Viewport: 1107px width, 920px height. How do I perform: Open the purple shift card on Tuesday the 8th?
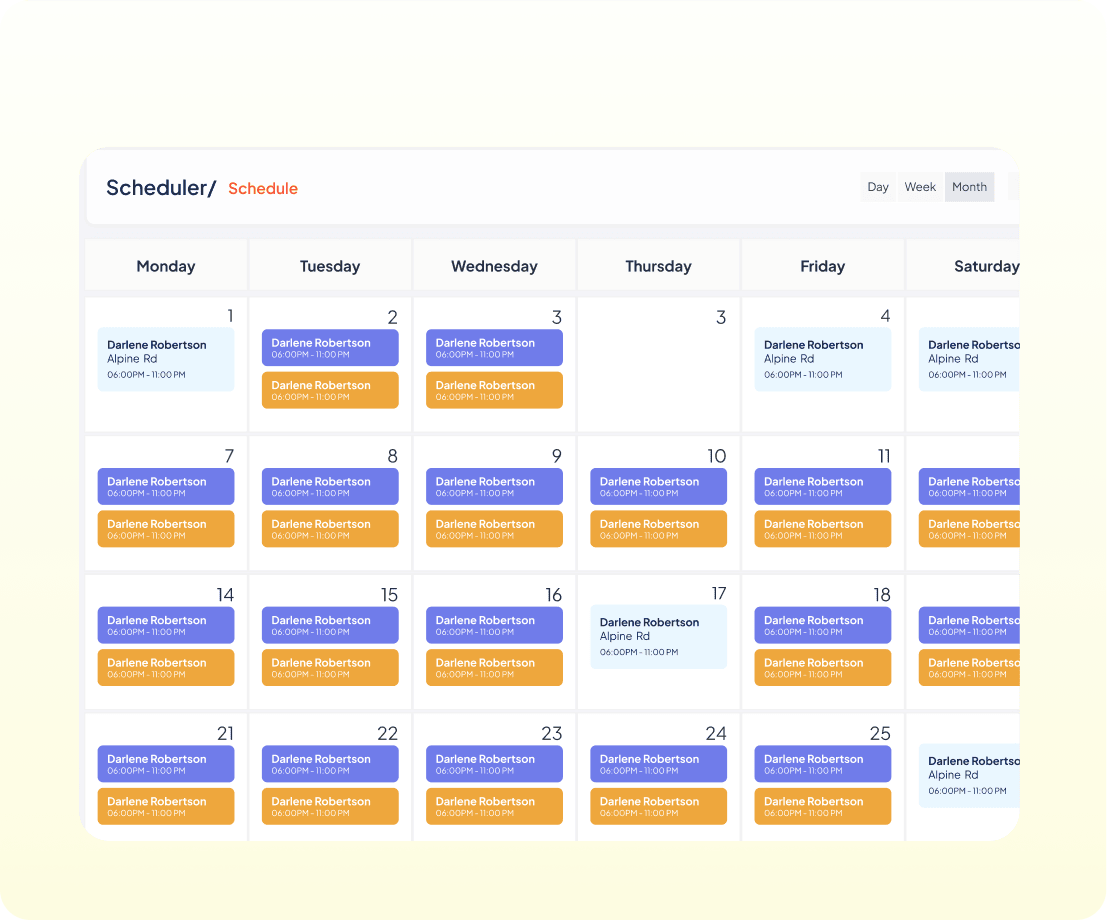point(330,486)
